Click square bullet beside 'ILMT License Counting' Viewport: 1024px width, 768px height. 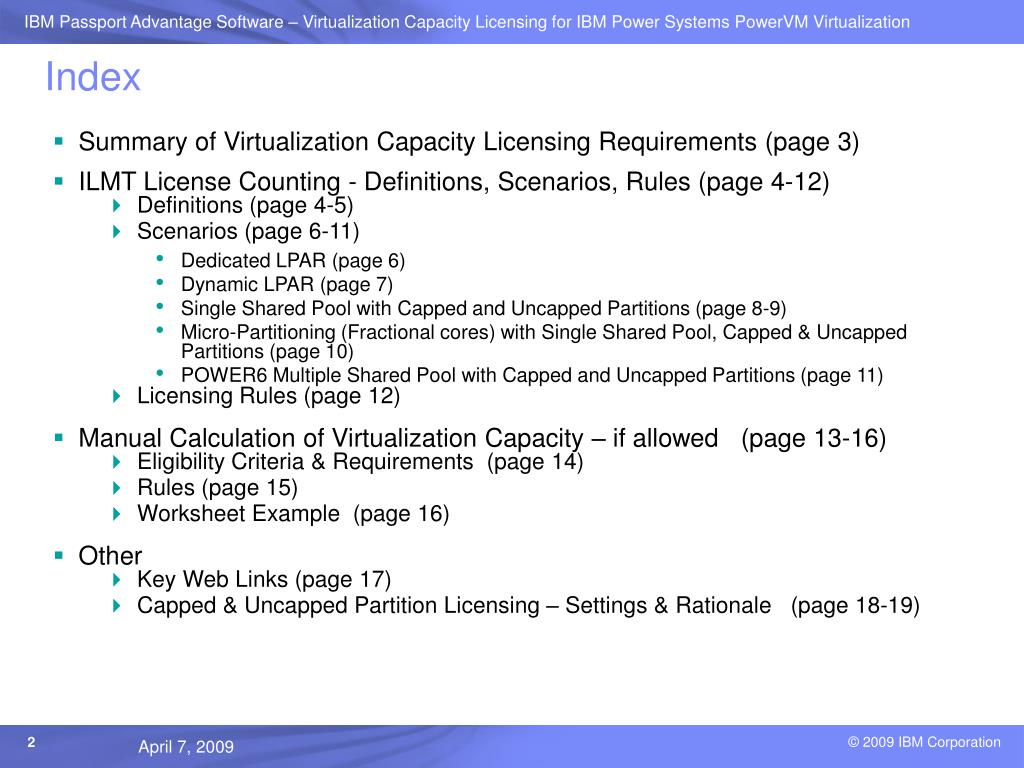click(x=59, y=180)
